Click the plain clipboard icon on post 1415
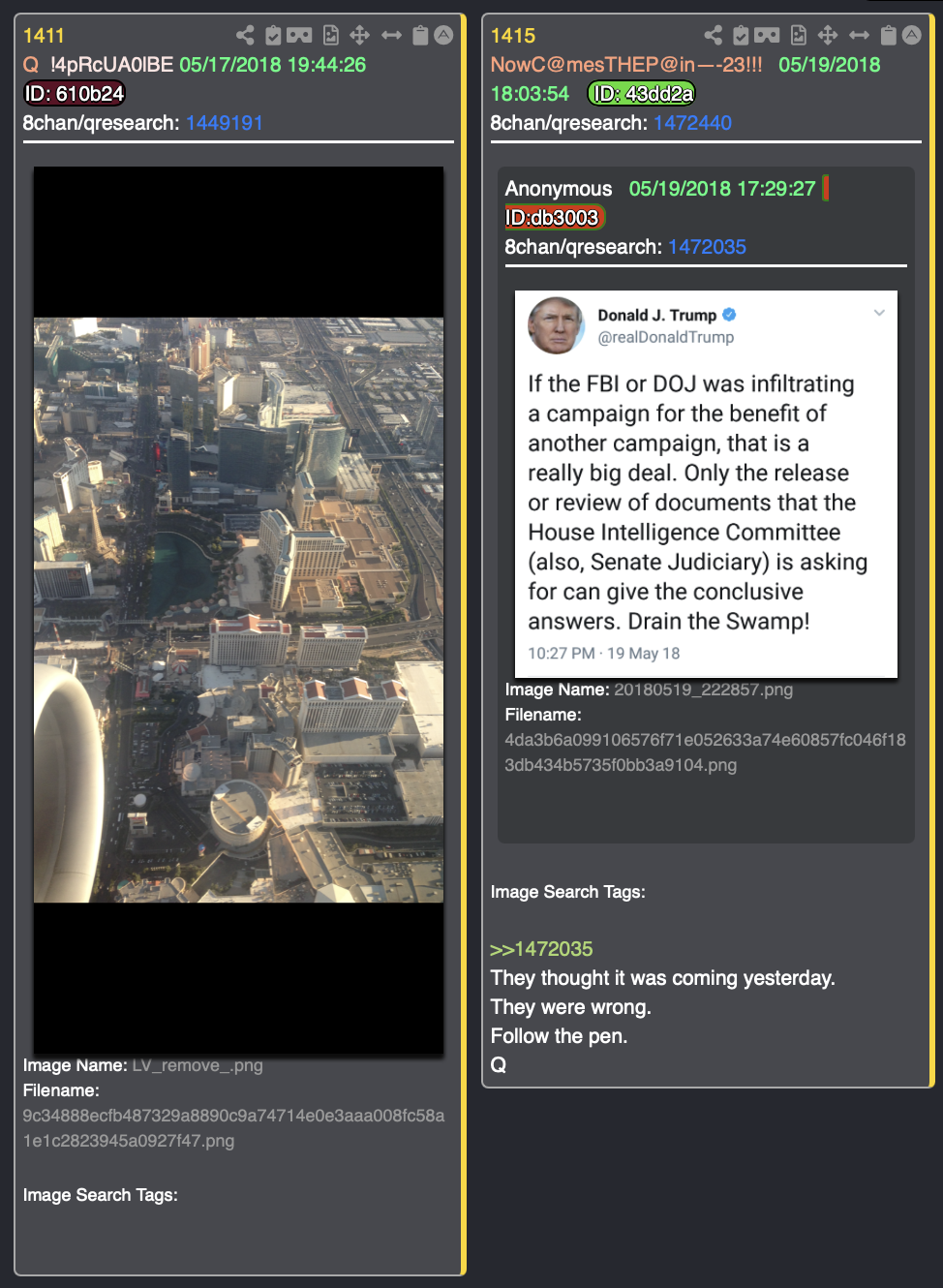The height and width of the screenshot is (1288, 943). click(x=888, y=36)
